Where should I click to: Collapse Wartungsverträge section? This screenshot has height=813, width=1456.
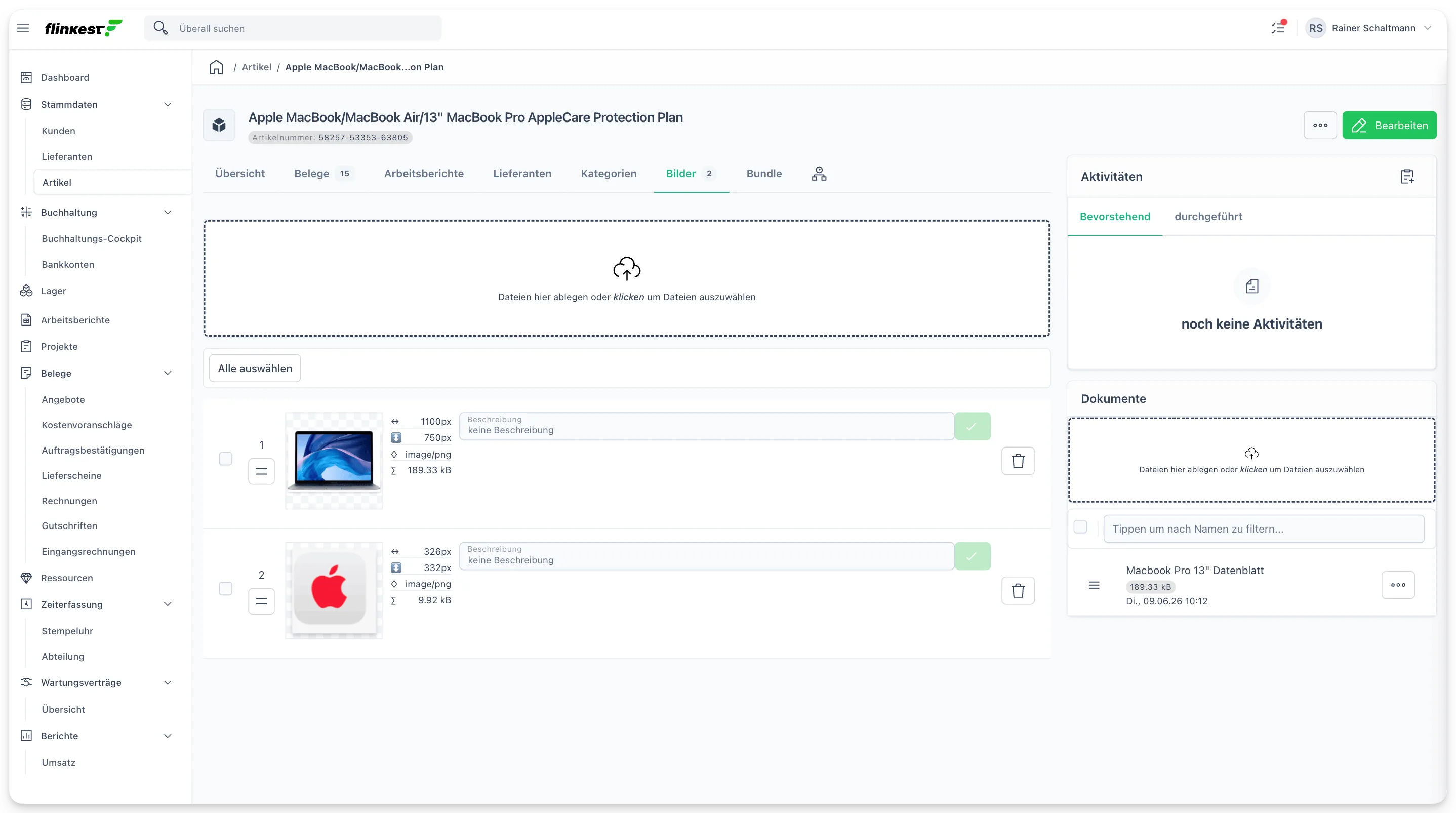168,683
